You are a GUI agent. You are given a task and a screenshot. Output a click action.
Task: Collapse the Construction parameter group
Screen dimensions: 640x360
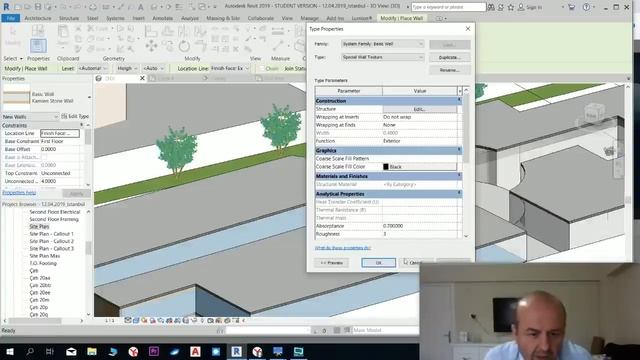tap(459, 100)
